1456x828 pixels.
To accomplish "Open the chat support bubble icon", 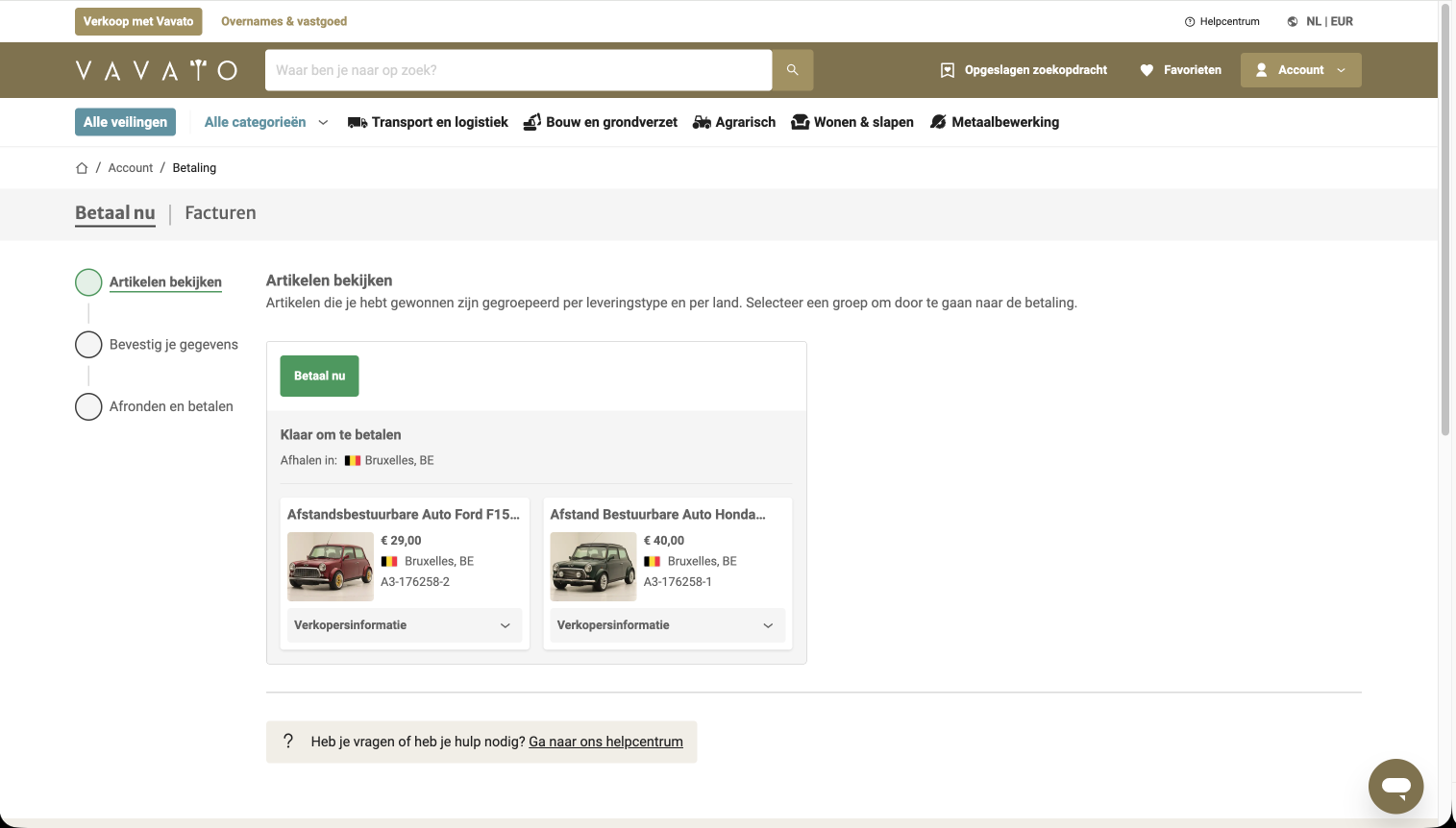I will (x=1395, y=787).
